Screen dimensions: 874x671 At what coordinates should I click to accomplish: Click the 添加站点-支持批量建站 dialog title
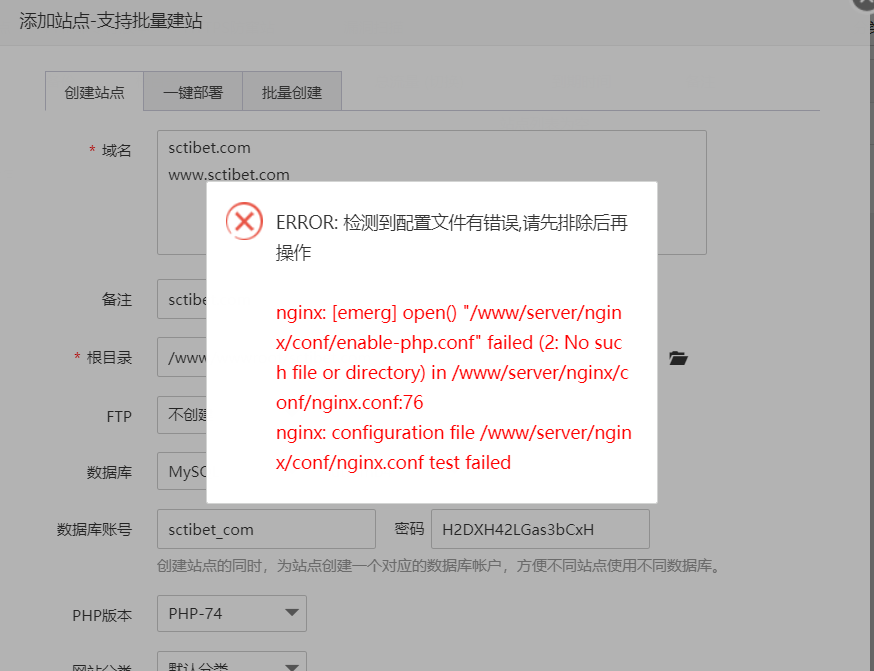pyautogui.click(x=110, y=21)
